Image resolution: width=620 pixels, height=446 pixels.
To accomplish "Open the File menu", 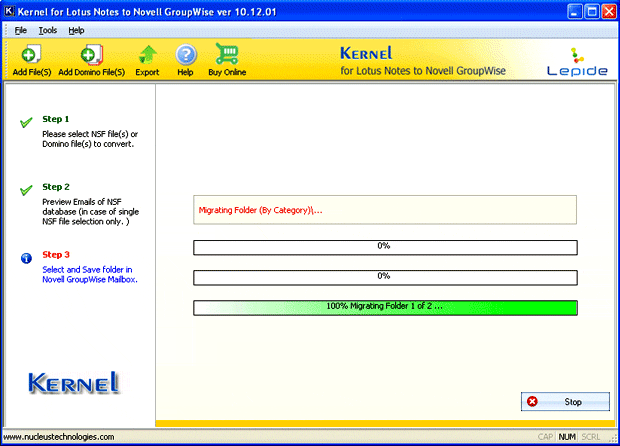I will 21,30.
